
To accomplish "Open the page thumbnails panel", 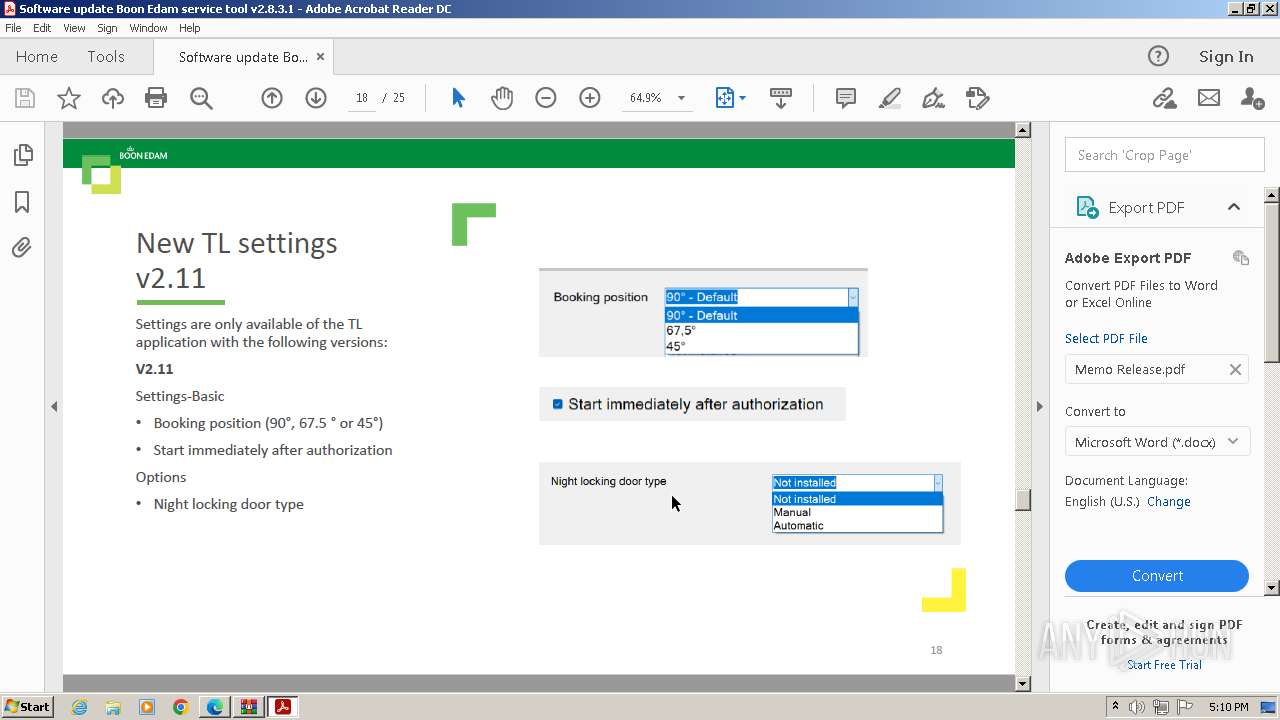I will coord(22,155).
